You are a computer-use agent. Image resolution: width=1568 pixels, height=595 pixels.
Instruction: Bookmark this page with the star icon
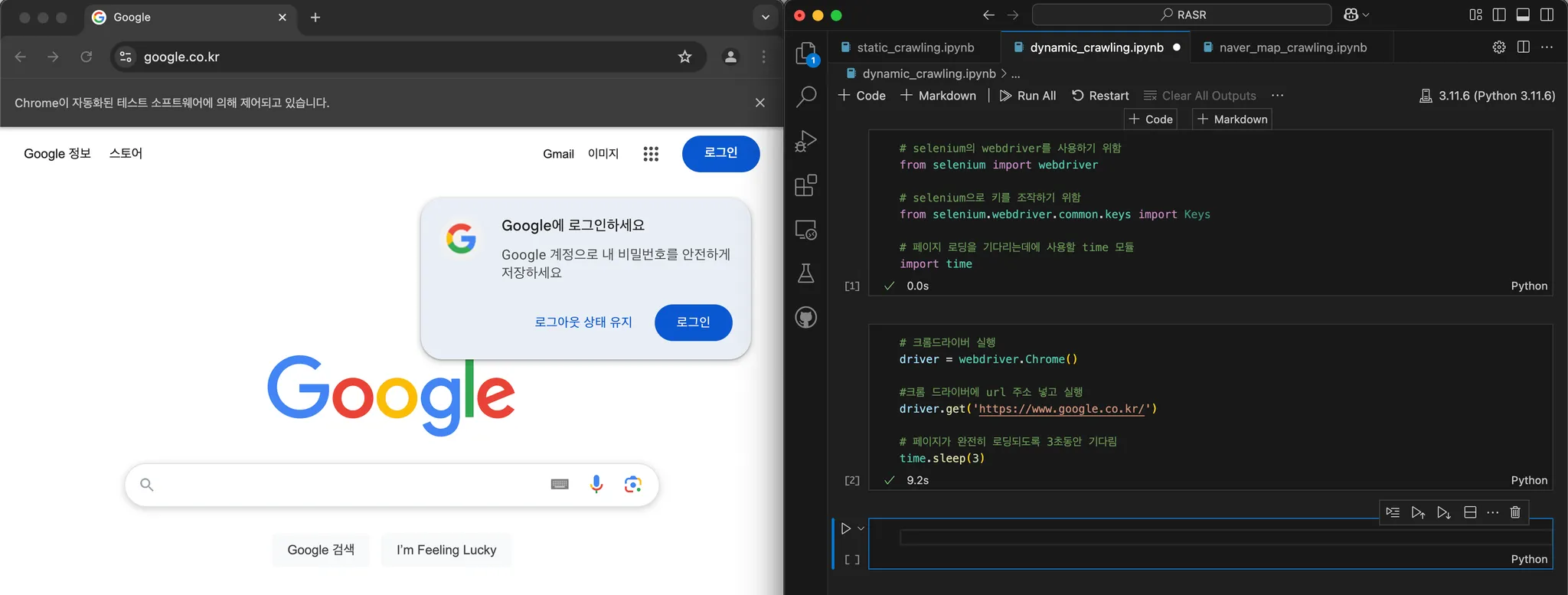pyautogui.click(x=684, y=57)
